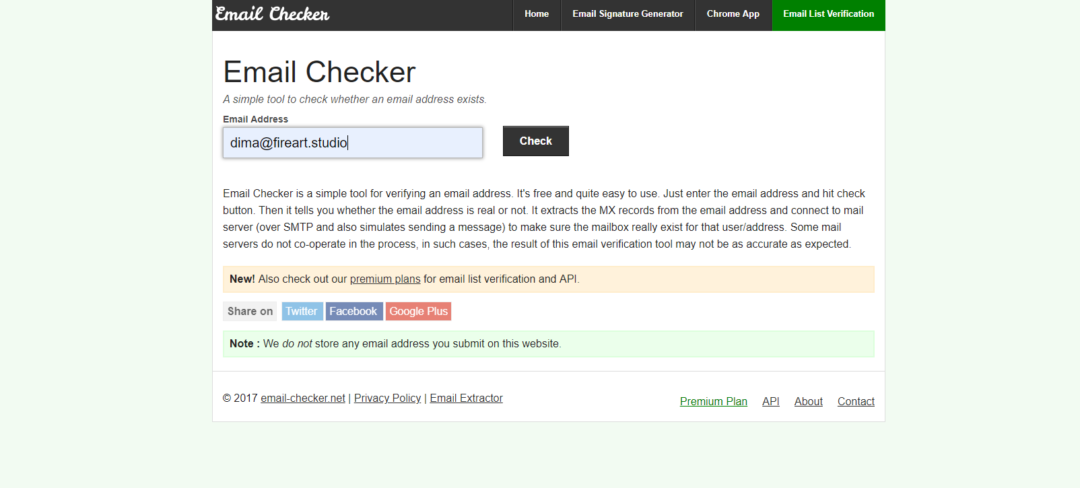Open the Contact footer link

(855, 402)
